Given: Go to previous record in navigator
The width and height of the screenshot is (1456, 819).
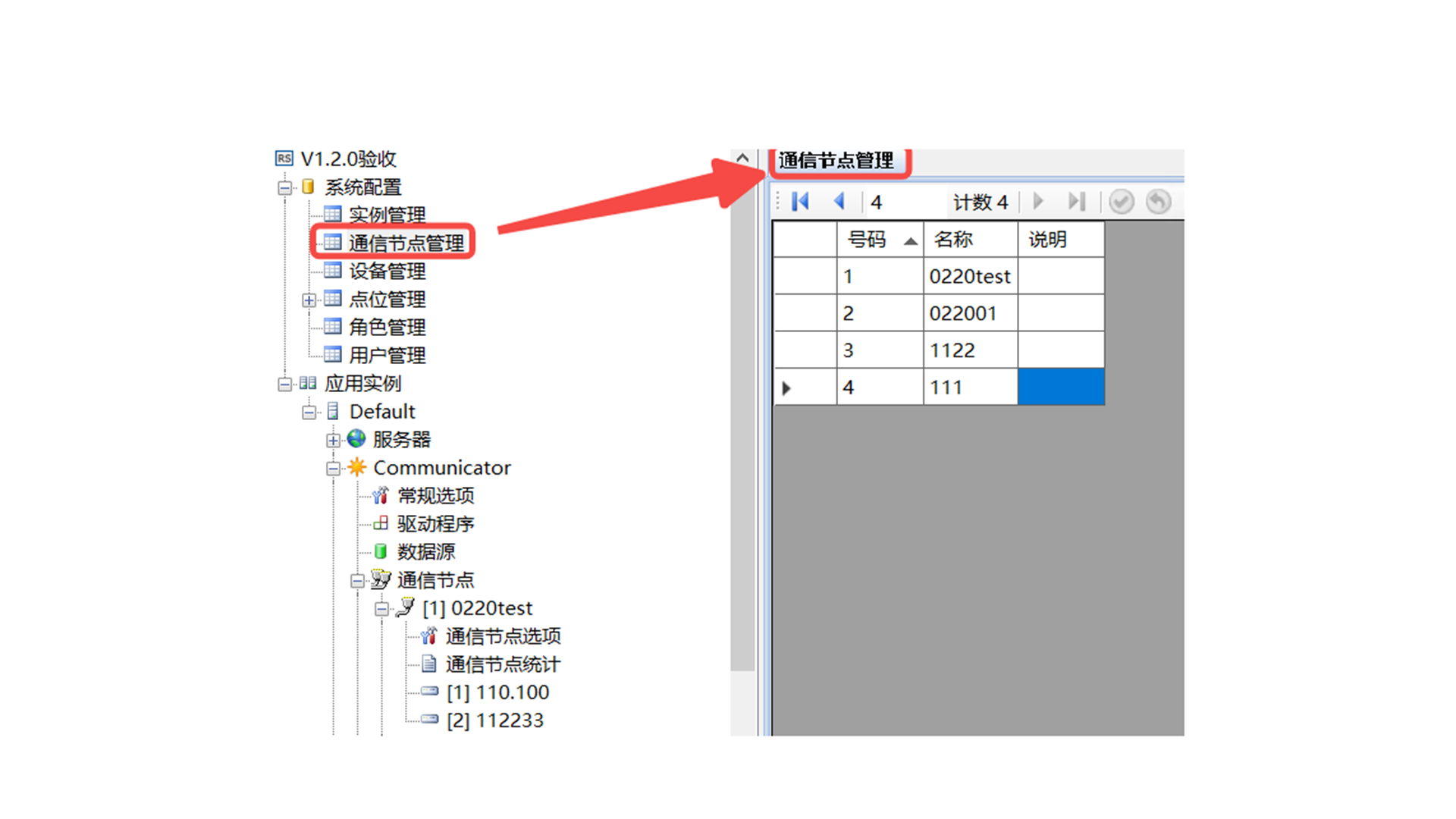Looking at the screenshot, I should pyautogui.click(x=839, y=202).
